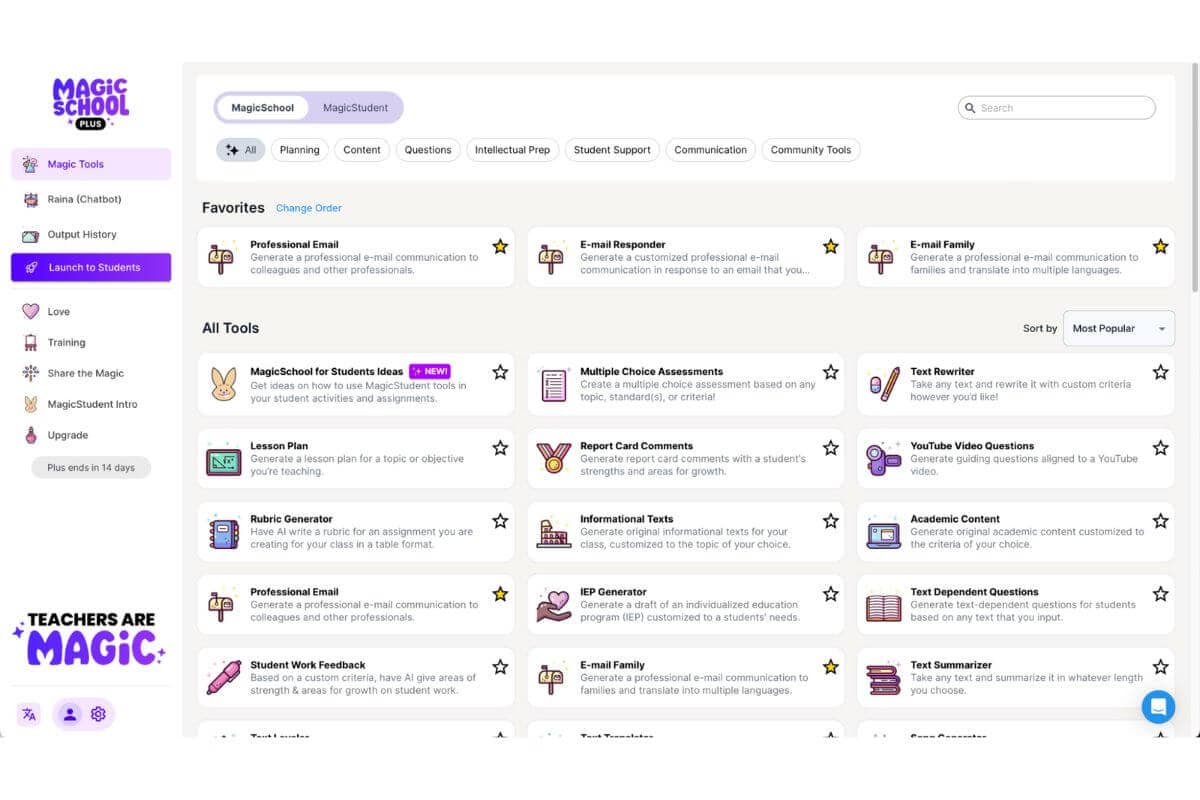Switch to the MagicStudent tab
Viewport: 1200px width, 800px height.
click(355, 108)
